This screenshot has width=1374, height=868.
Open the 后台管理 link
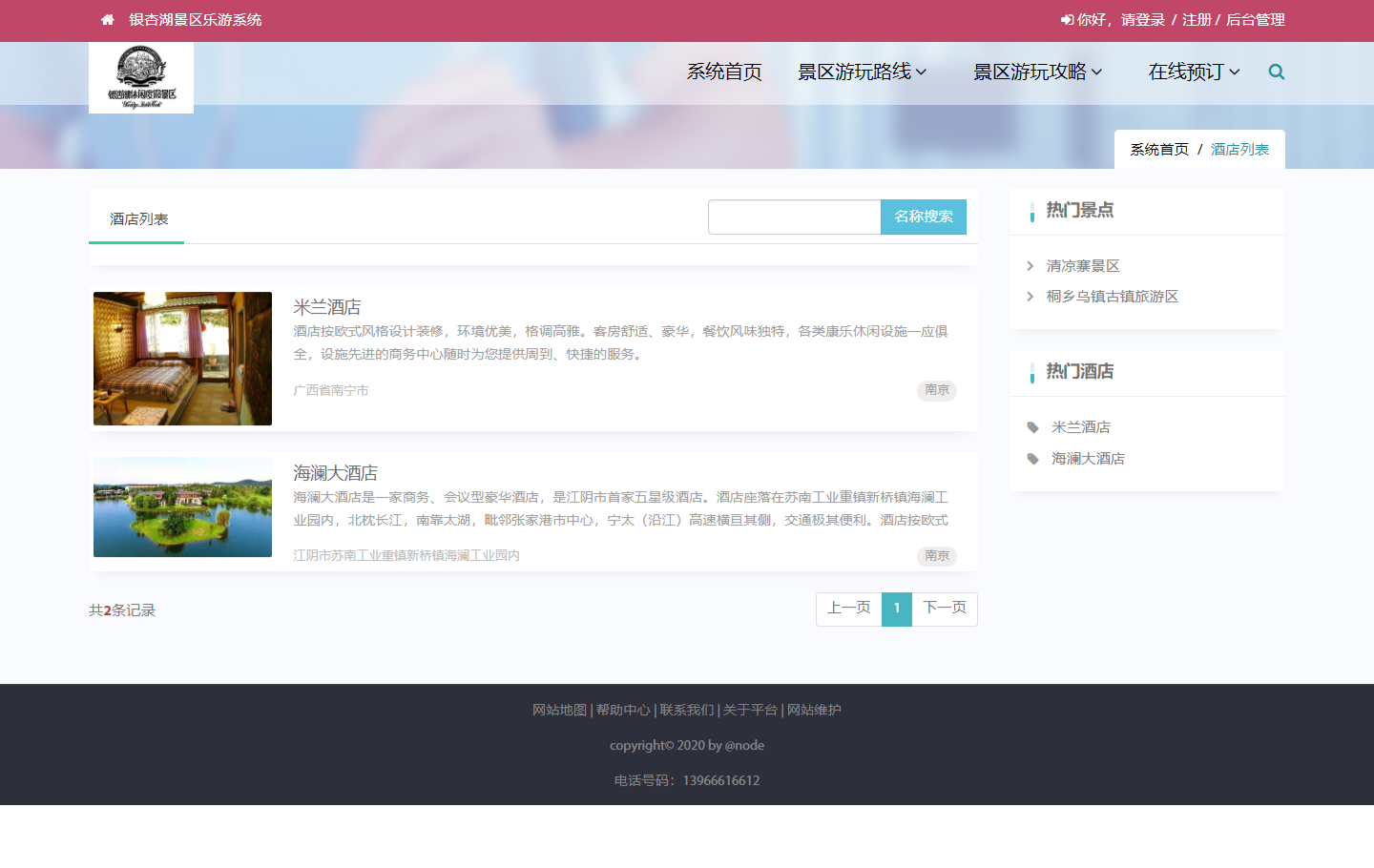pyautogui.click(x=1255, y=20)
